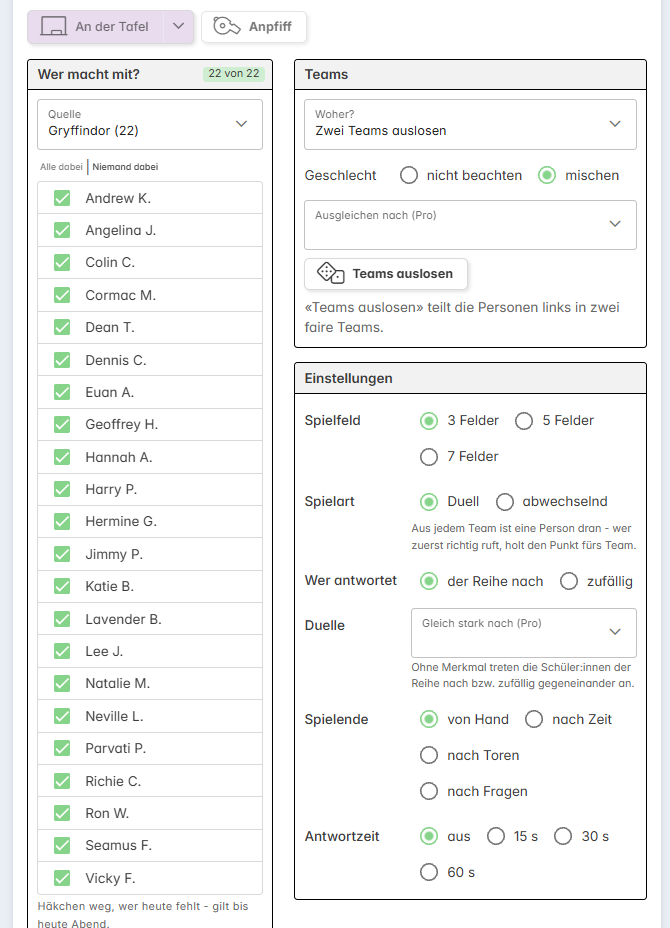This screenshot has width=670, height=928.
Task: Click the blackboard icon in An der Tafel
Action: click(53, 27)
